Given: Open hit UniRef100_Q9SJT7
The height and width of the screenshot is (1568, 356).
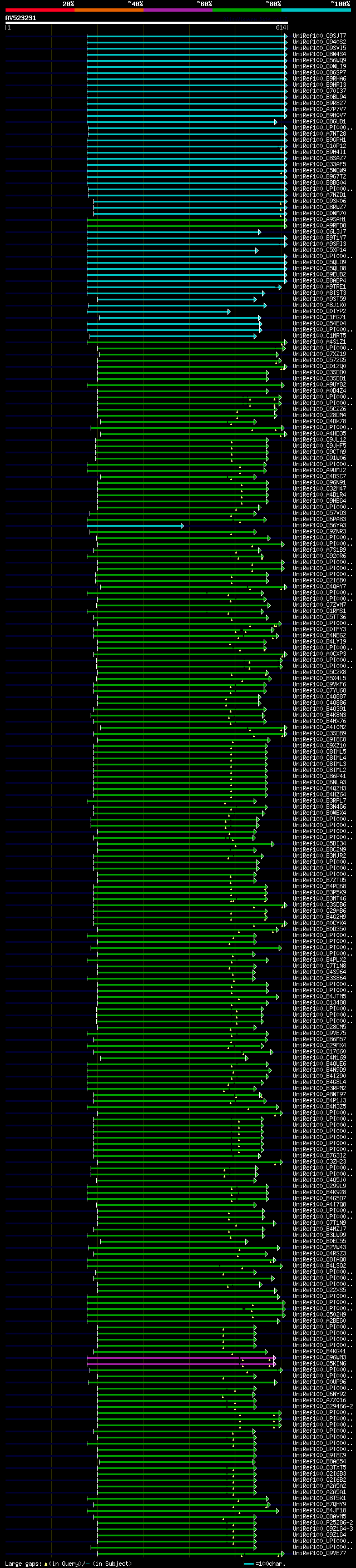Looking at the screenshot, I should [319, 36].
